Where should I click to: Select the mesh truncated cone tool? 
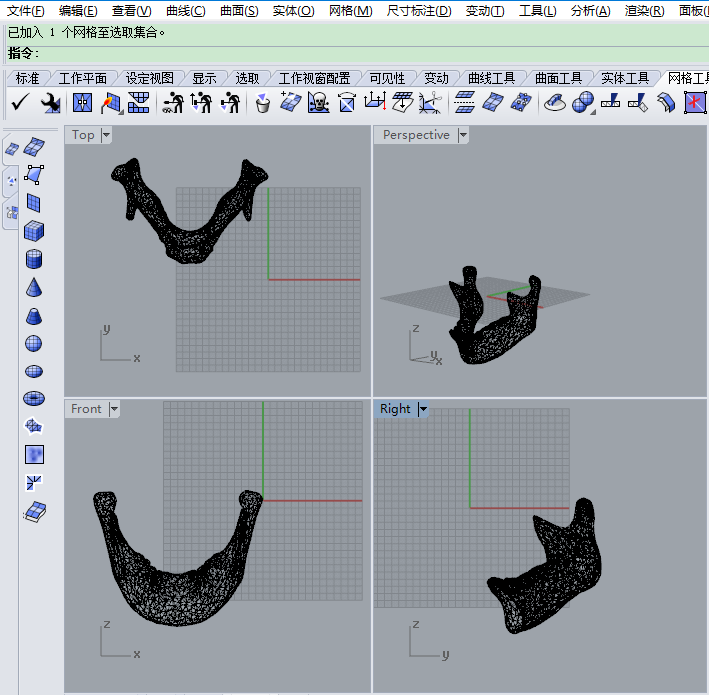[x=34, y=316]
